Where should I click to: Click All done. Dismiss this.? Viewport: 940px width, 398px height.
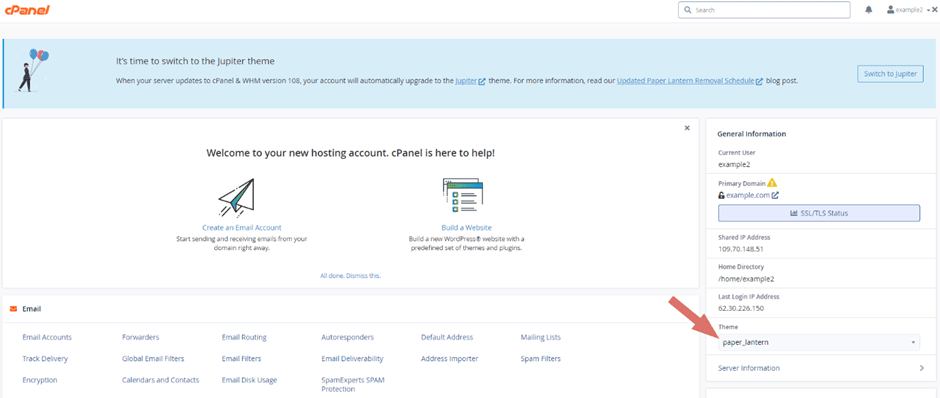coord(351,276)
